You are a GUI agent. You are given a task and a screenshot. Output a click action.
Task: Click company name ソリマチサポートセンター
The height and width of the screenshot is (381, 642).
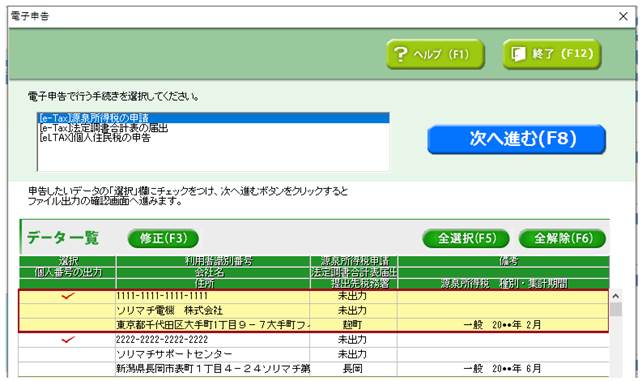click(x=212, y=354)
